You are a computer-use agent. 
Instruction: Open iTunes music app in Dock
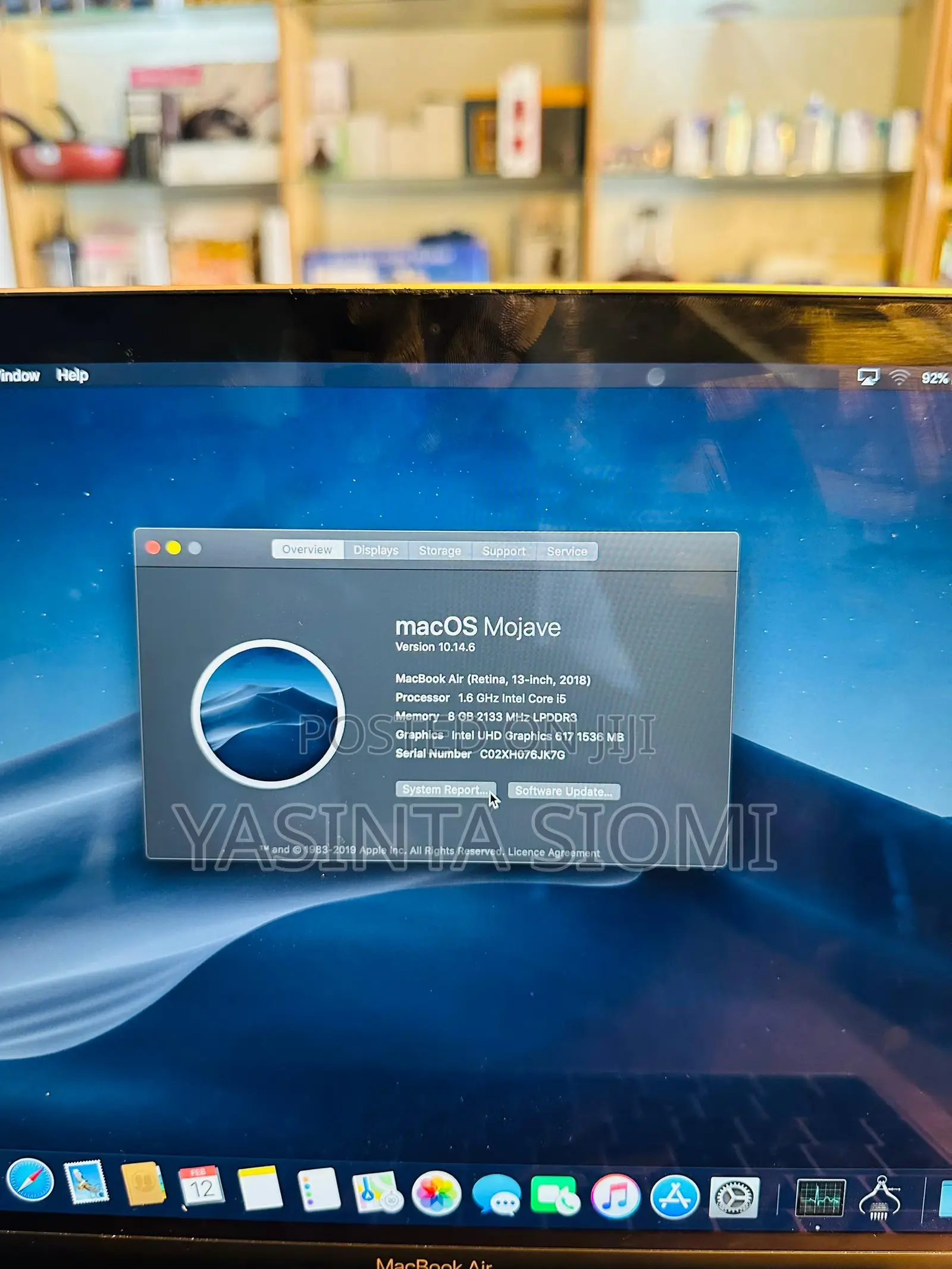[615, 1196]
